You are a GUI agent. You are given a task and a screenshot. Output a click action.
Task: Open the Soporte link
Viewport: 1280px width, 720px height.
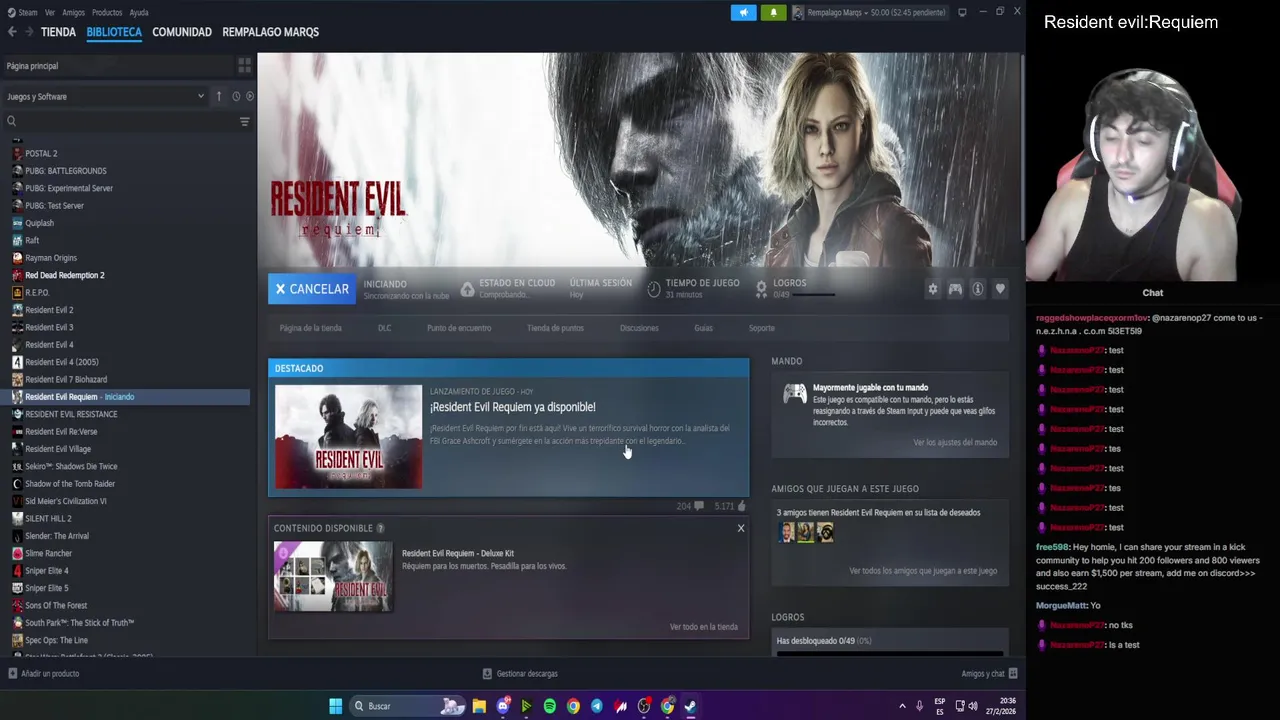click(762, 328)
